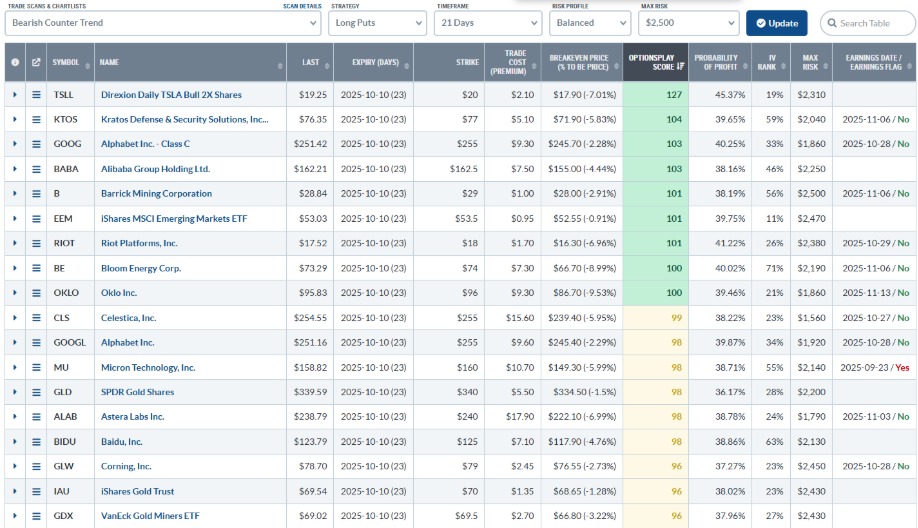
Task: Open the 21 Days timeframe dropdown
Action: tap(487, 23)
